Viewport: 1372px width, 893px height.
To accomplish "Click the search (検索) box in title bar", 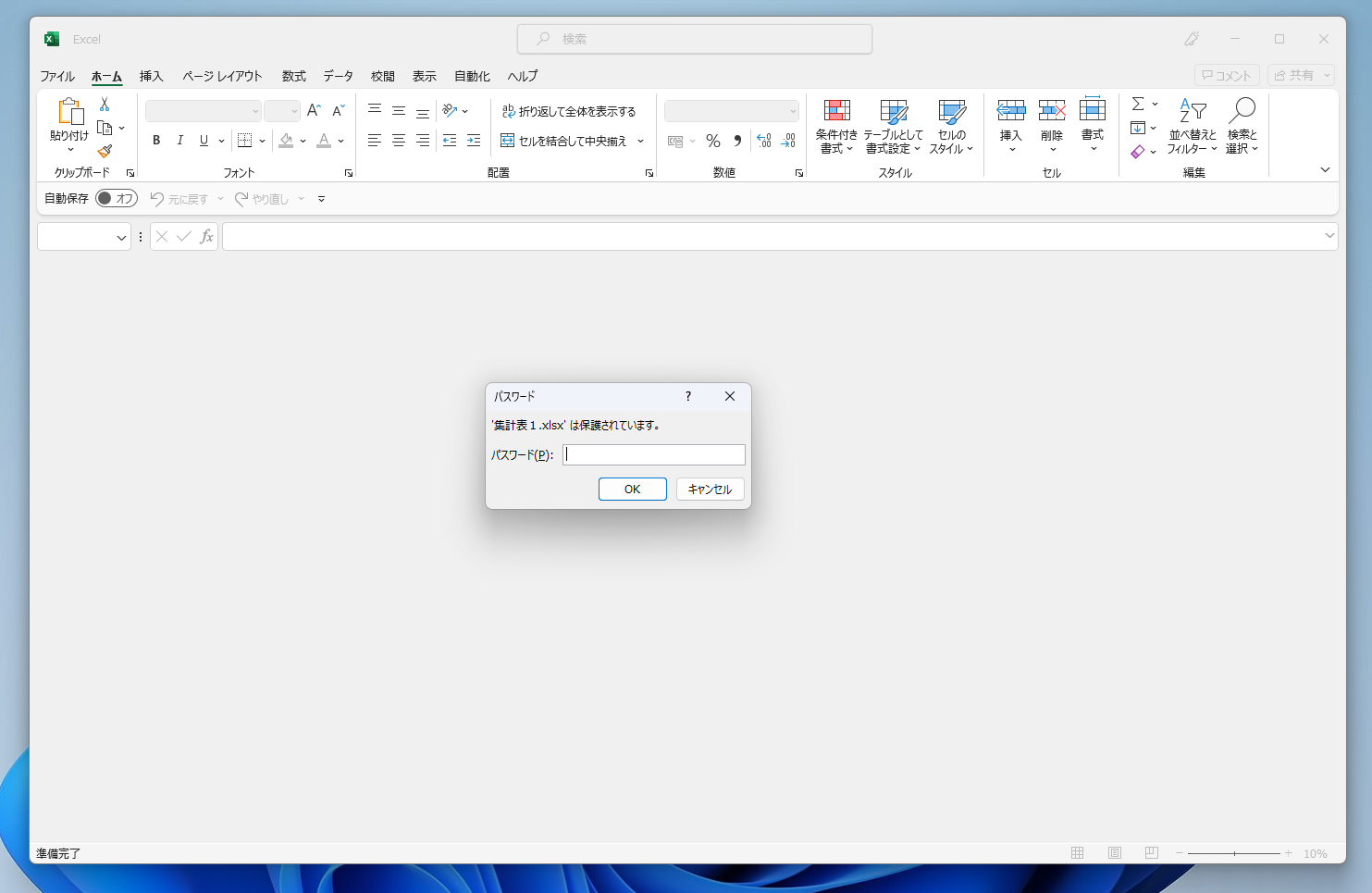I will pyautogui.click(x=695, y=39).
